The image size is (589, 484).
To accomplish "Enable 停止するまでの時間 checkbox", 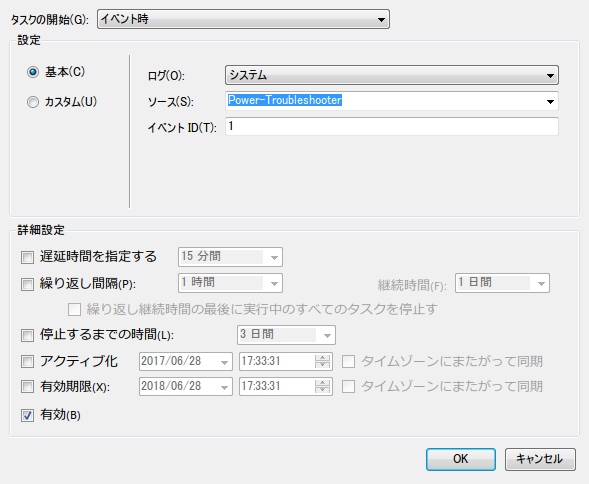I will coord(27,335).
